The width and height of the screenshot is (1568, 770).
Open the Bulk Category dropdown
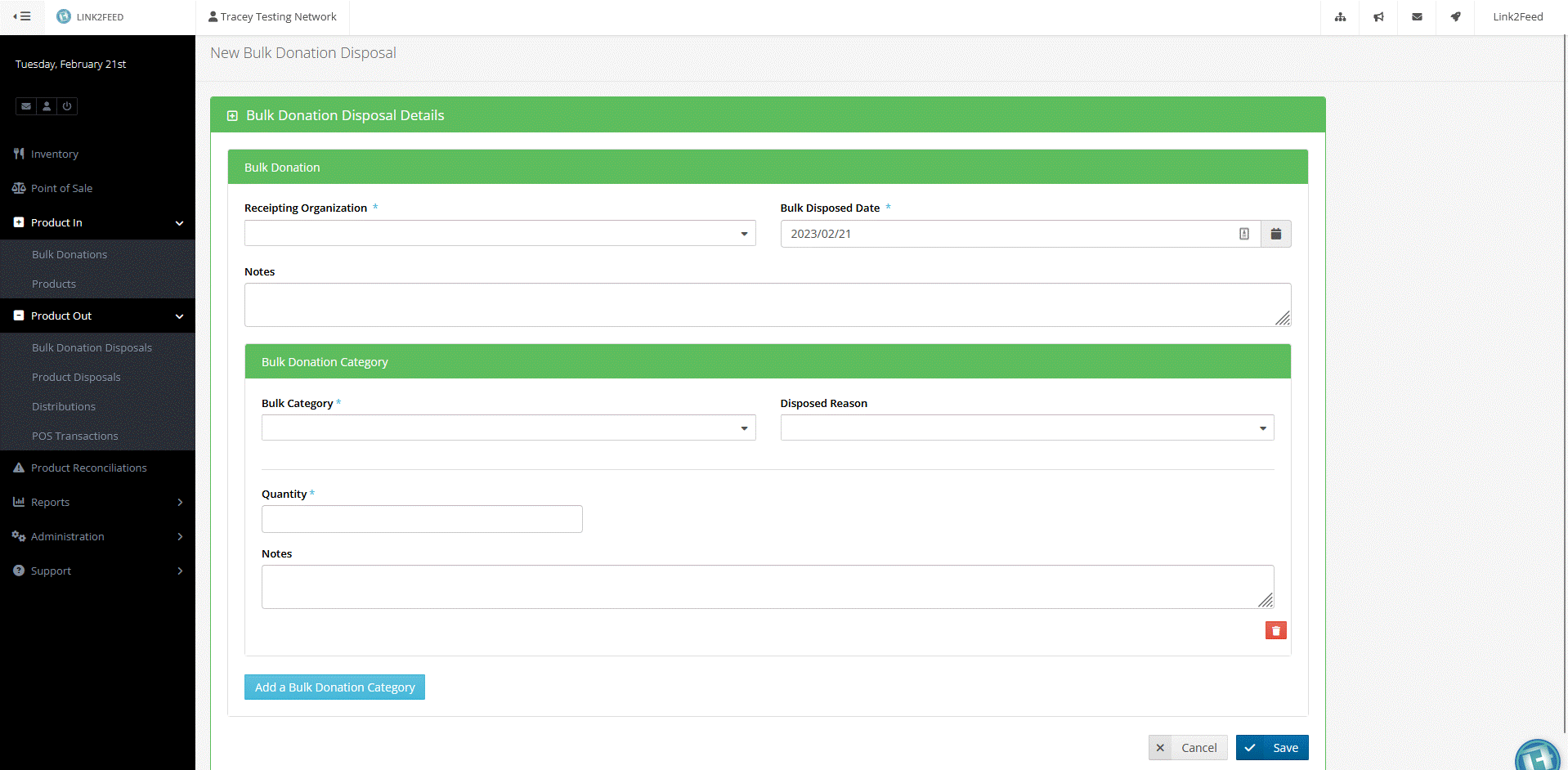tap(508, 428)
